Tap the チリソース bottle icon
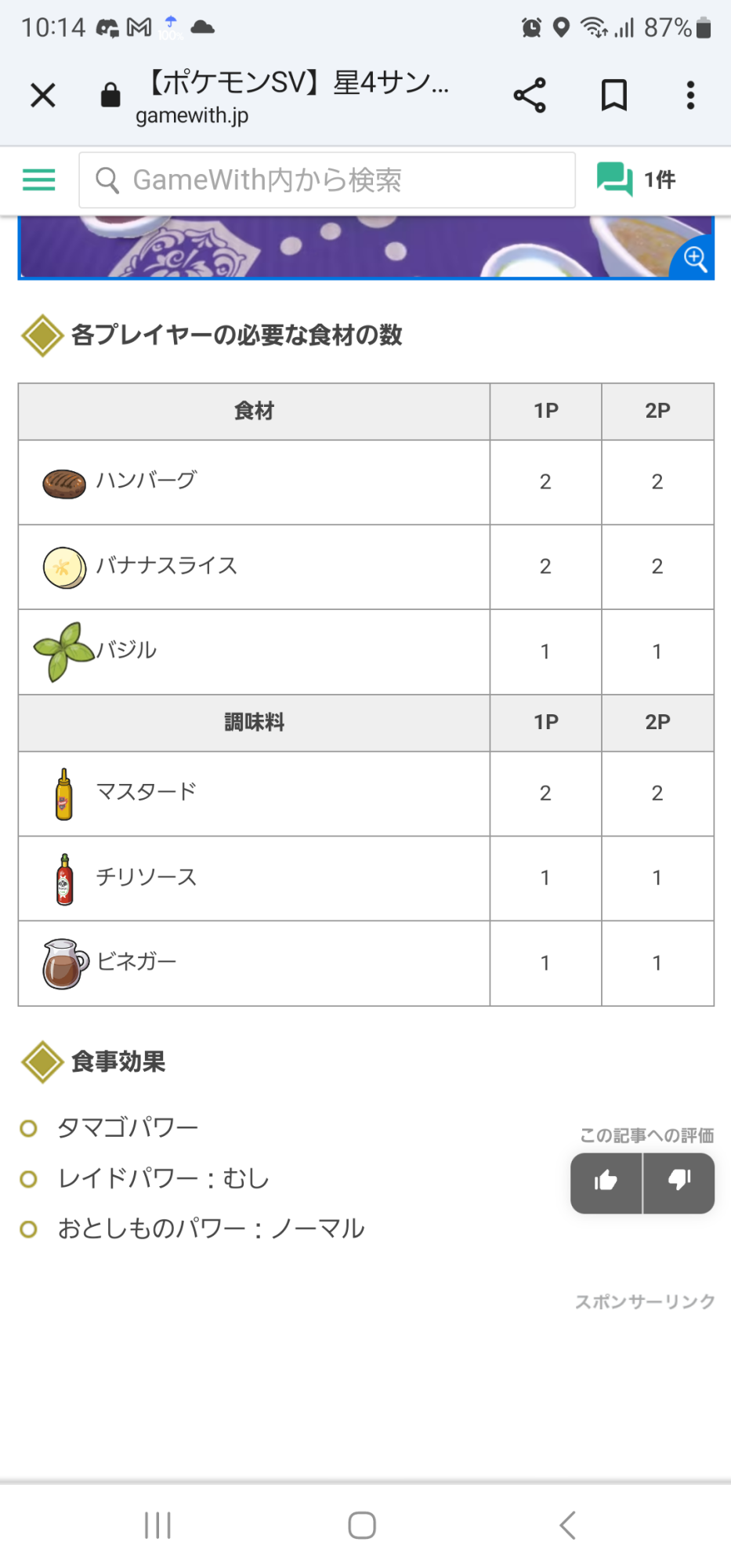Image resolution: width=731 pixels, height=1568 pixels. pos(64,879)
